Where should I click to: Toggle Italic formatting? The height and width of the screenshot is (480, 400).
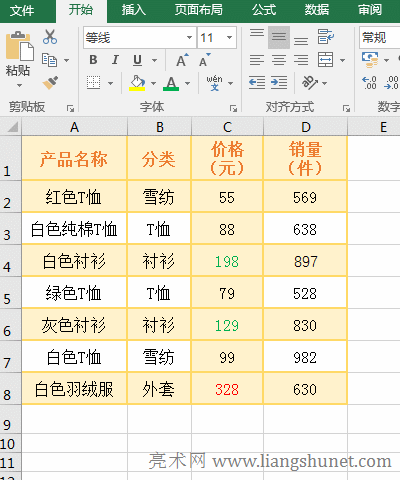pyautogui.click(x=115, y=60)
